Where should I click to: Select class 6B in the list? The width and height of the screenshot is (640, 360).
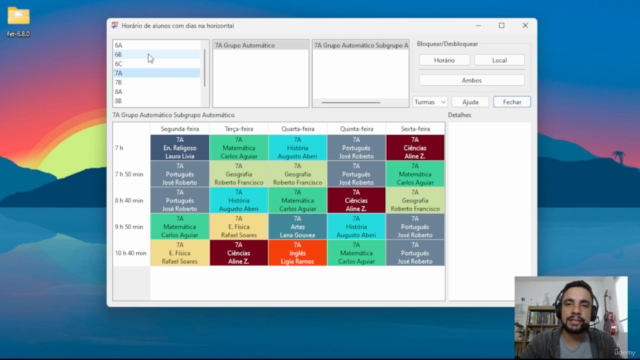[157, 54]
